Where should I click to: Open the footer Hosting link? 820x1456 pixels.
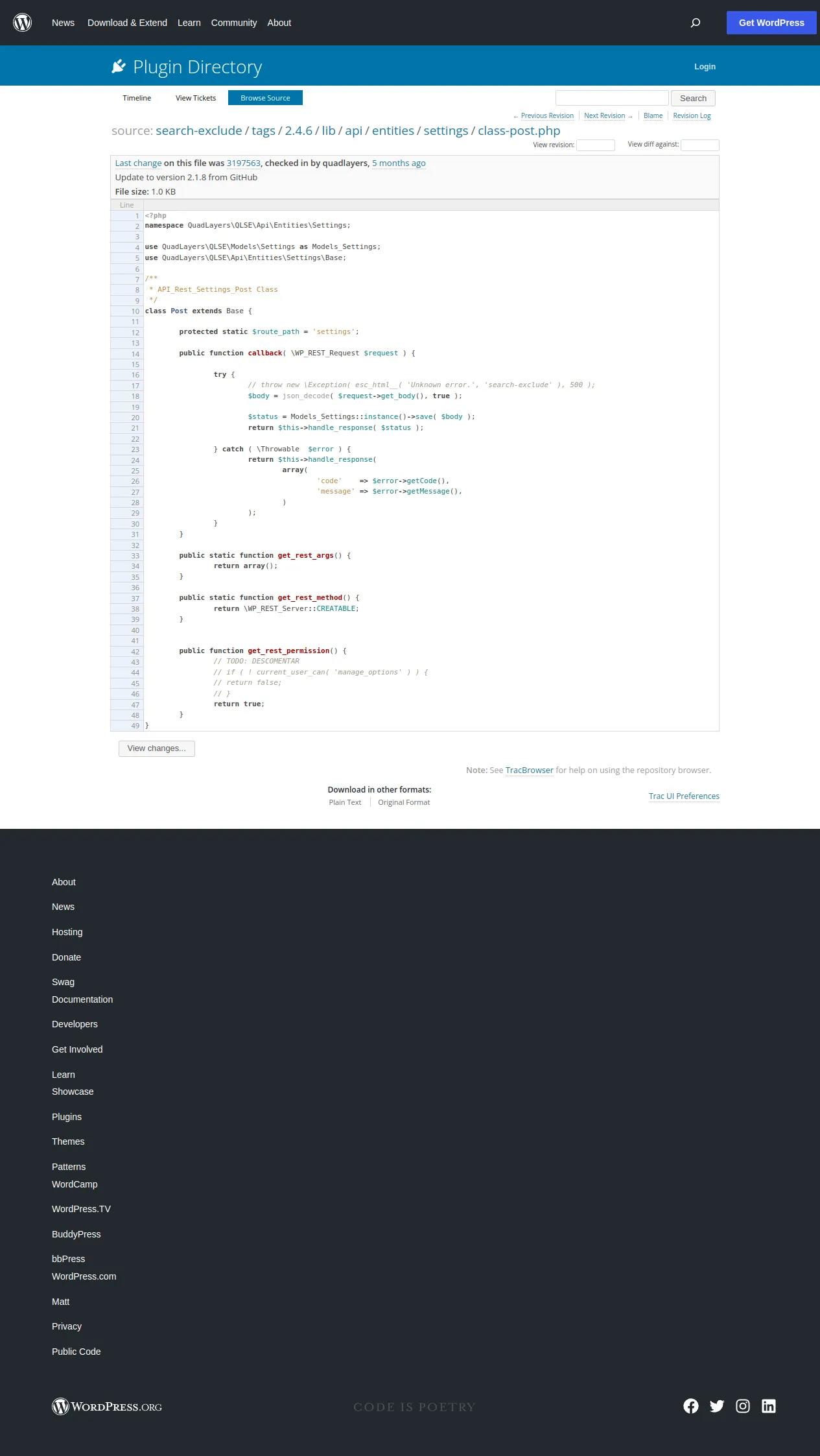tap(67, 932)
